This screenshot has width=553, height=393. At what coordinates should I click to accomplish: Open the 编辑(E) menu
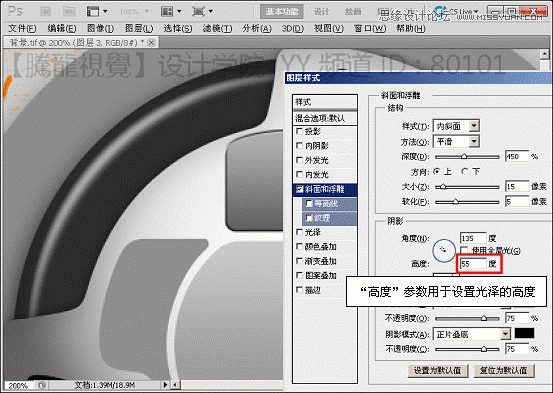[x=62, y=28]
